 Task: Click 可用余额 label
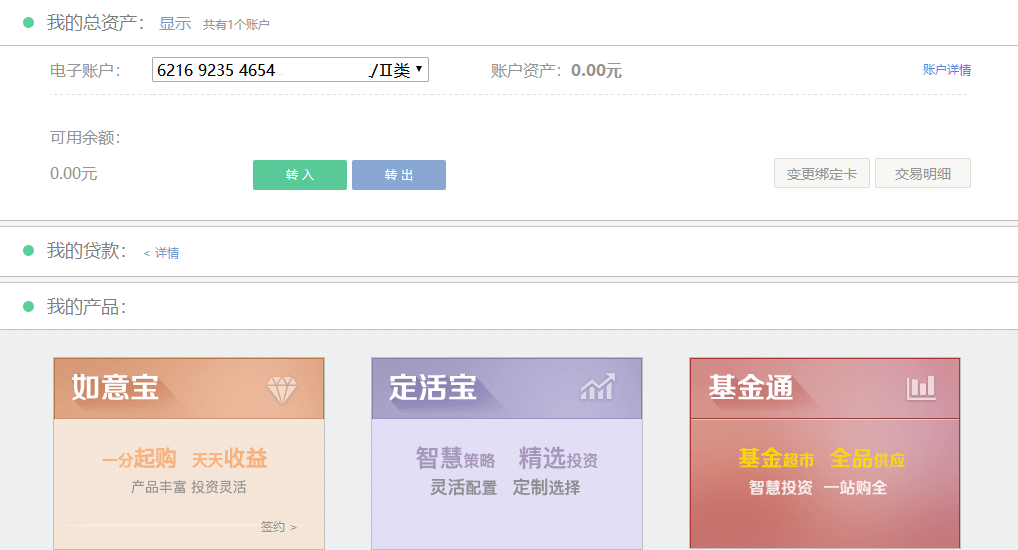85,138
